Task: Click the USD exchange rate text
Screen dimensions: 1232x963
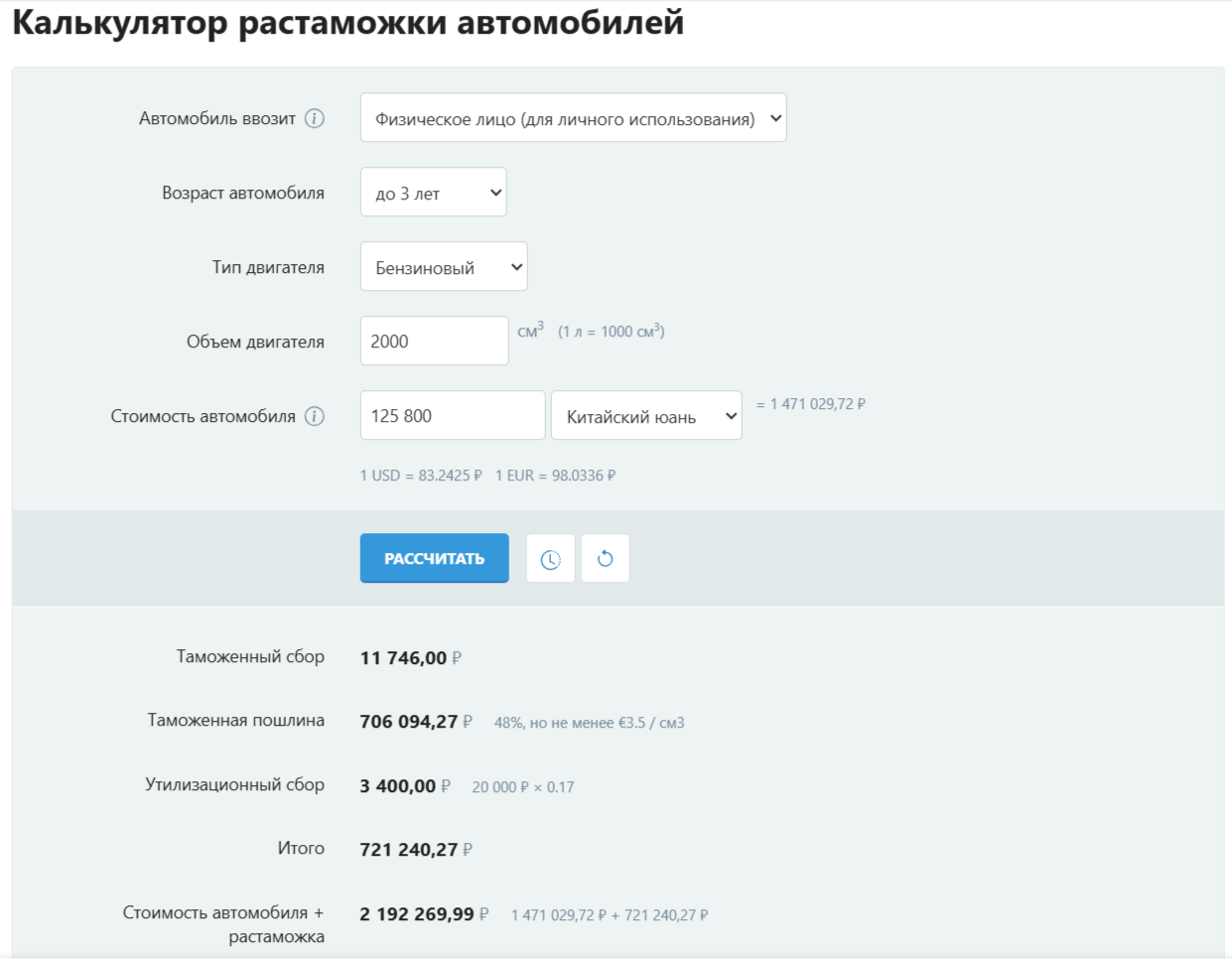Action: pos(421,476)
